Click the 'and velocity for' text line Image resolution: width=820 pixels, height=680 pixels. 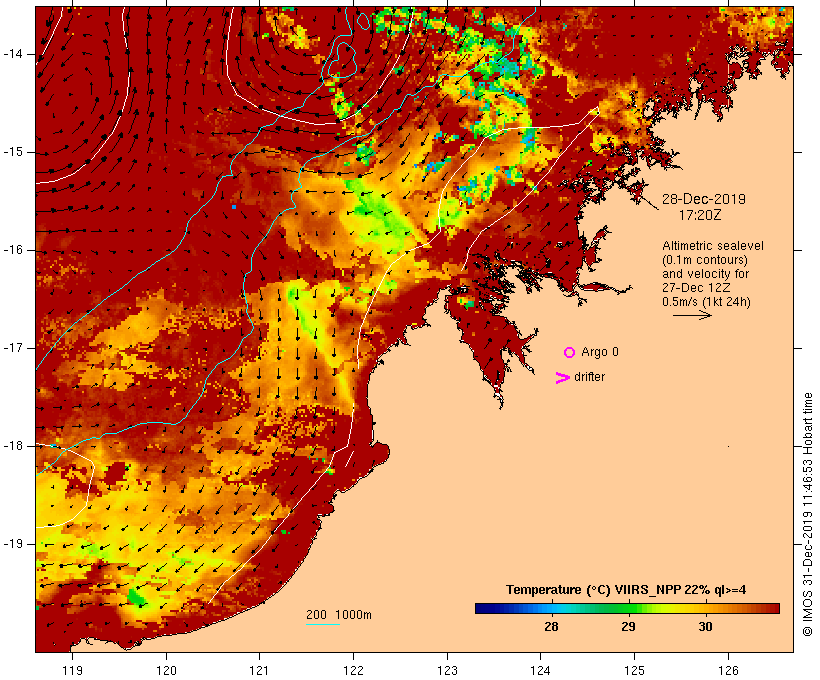pos(705,274)
